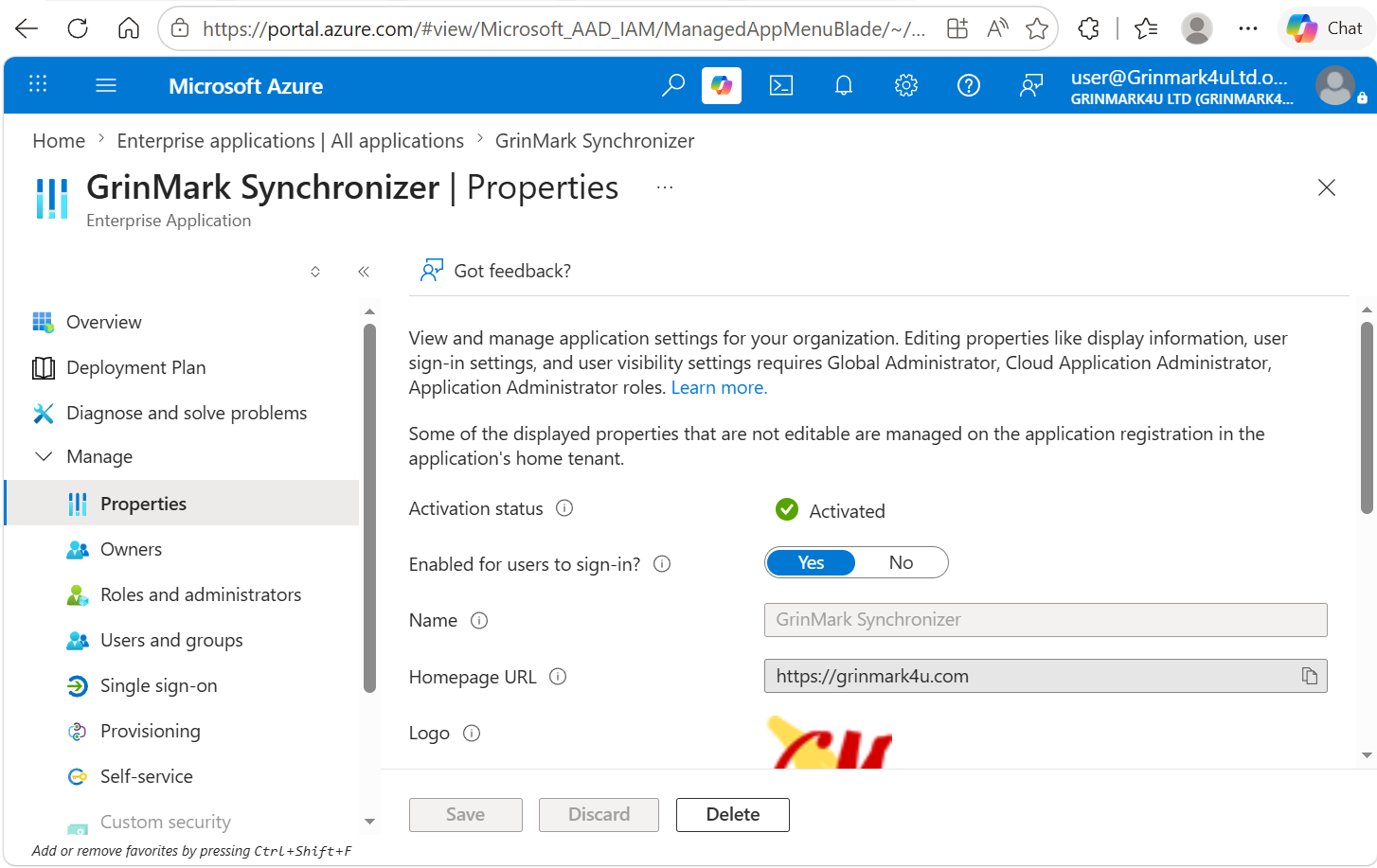Select Yes for users sign-in toggle
Viewport: 1377px width, 868px height.
point(811,562)
